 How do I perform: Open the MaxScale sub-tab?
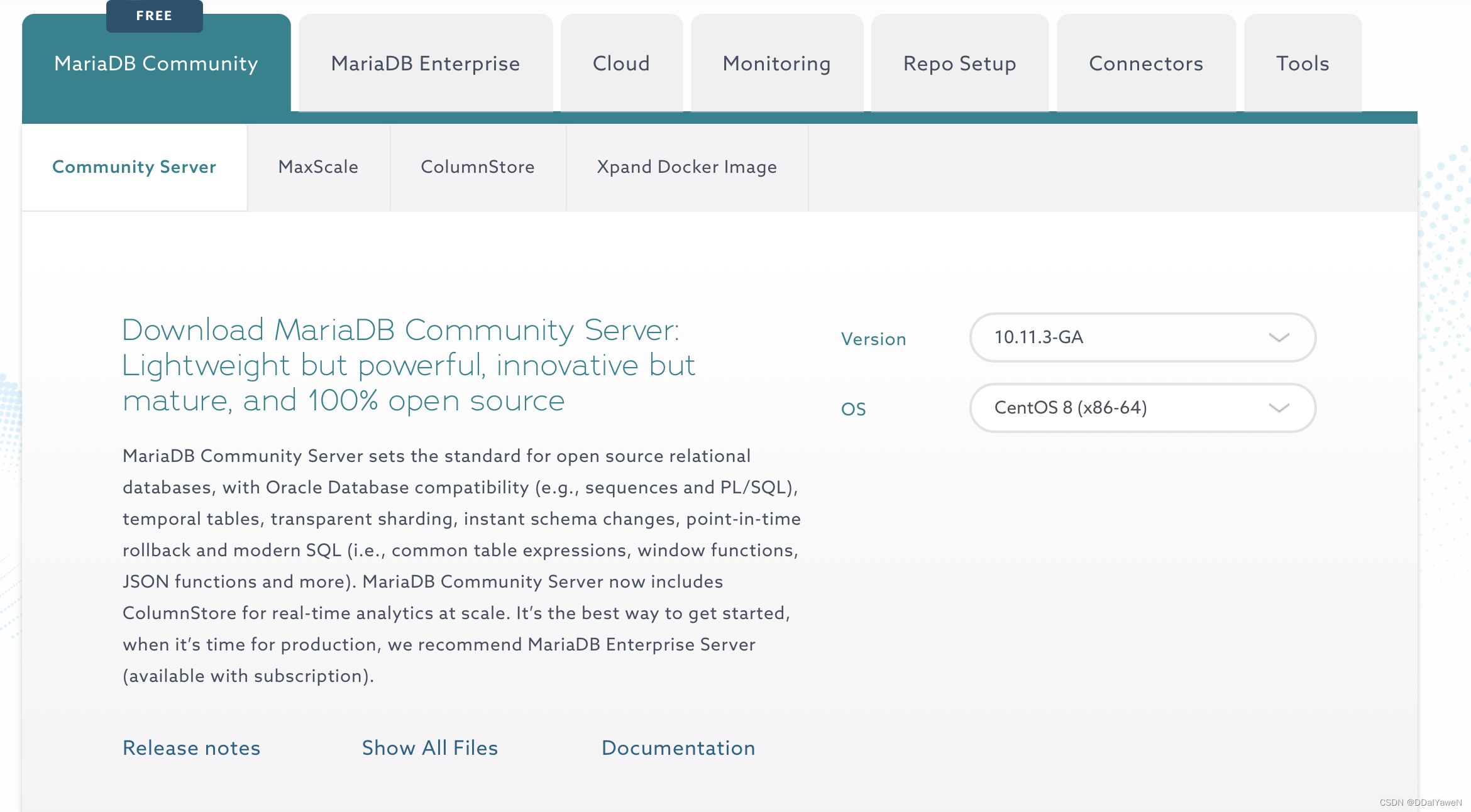[318, 167]
